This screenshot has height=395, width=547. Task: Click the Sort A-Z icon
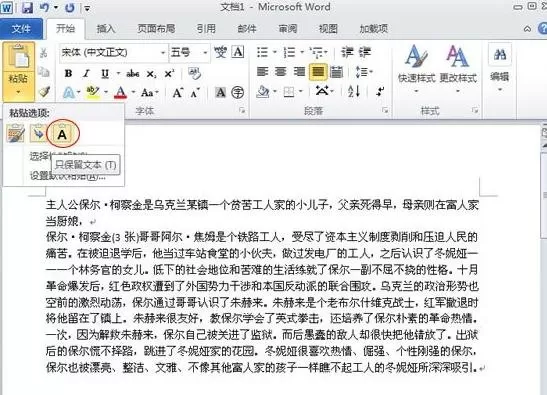353,92
